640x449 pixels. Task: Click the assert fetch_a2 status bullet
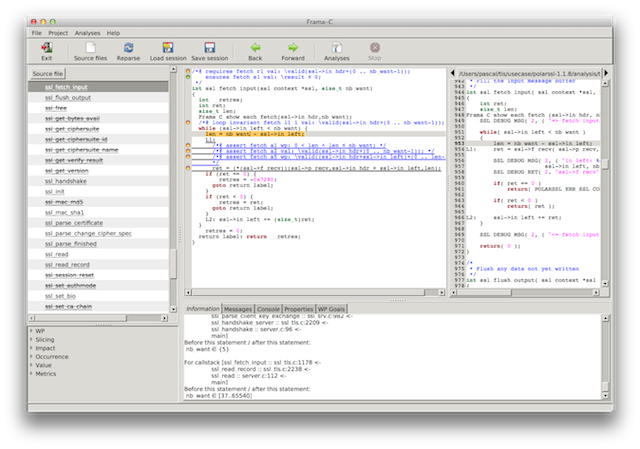pyautogui.click(x=188, y=151)
